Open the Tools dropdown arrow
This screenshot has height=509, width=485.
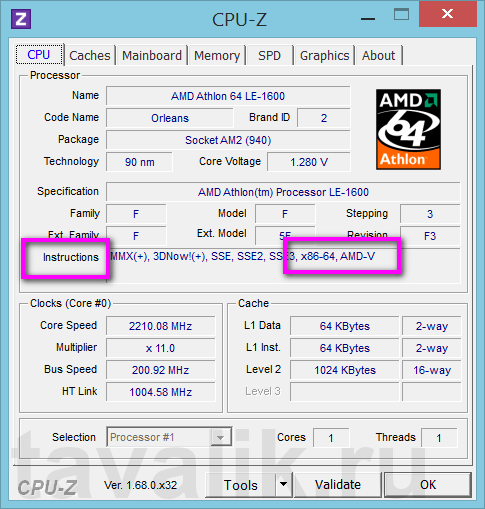click(x=284, y=484)
